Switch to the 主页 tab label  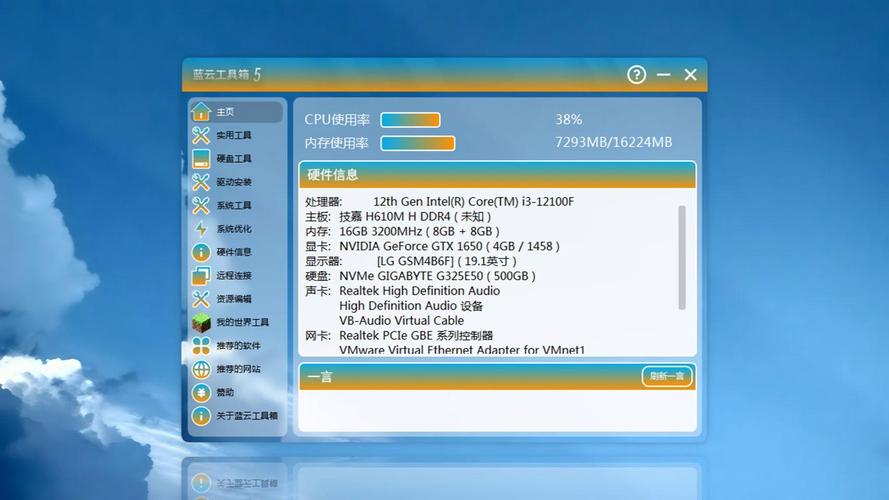tap(225, 112)
